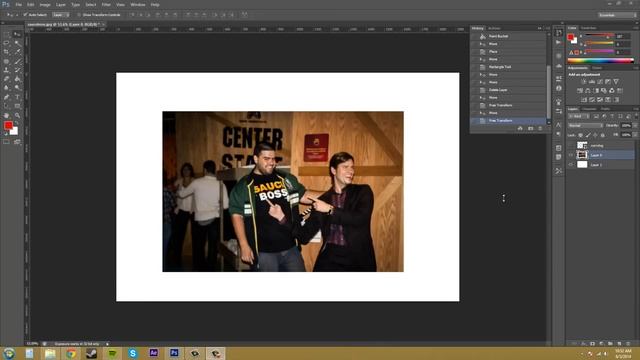Select the Paint Bucket tool in toolbox
The height and width of the screenshot is (360, 640).
point(17,79)
